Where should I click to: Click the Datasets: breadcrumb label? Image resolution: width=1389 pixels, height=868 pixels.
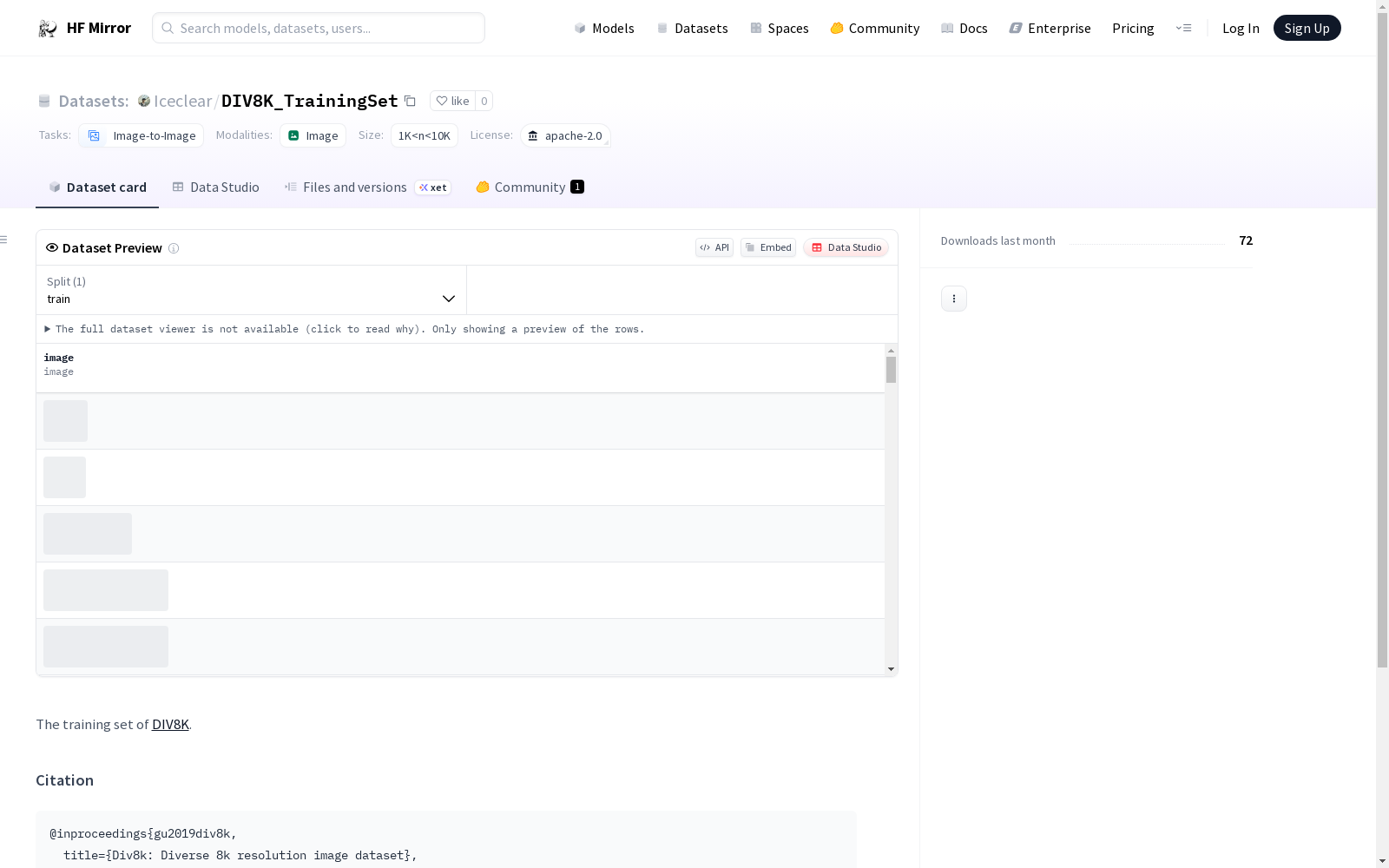(x=93, y=101)
